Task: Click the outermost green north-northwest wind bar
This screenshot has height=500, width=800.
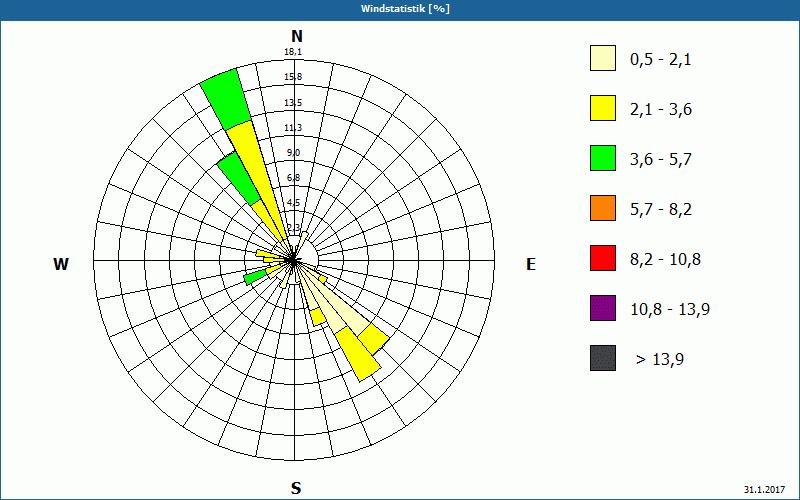Action: (226, 98)
